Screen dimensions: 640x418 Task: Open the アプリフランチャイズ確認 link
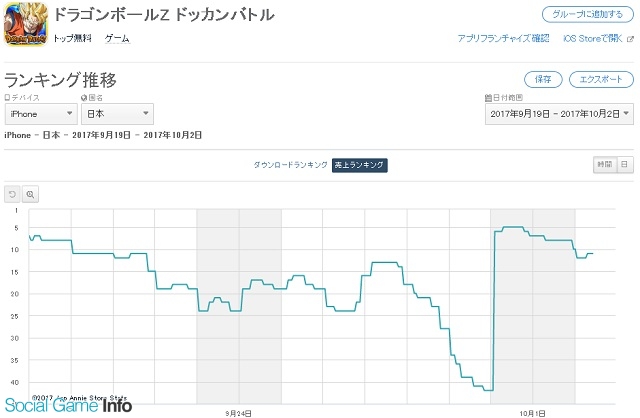point(503,38)
